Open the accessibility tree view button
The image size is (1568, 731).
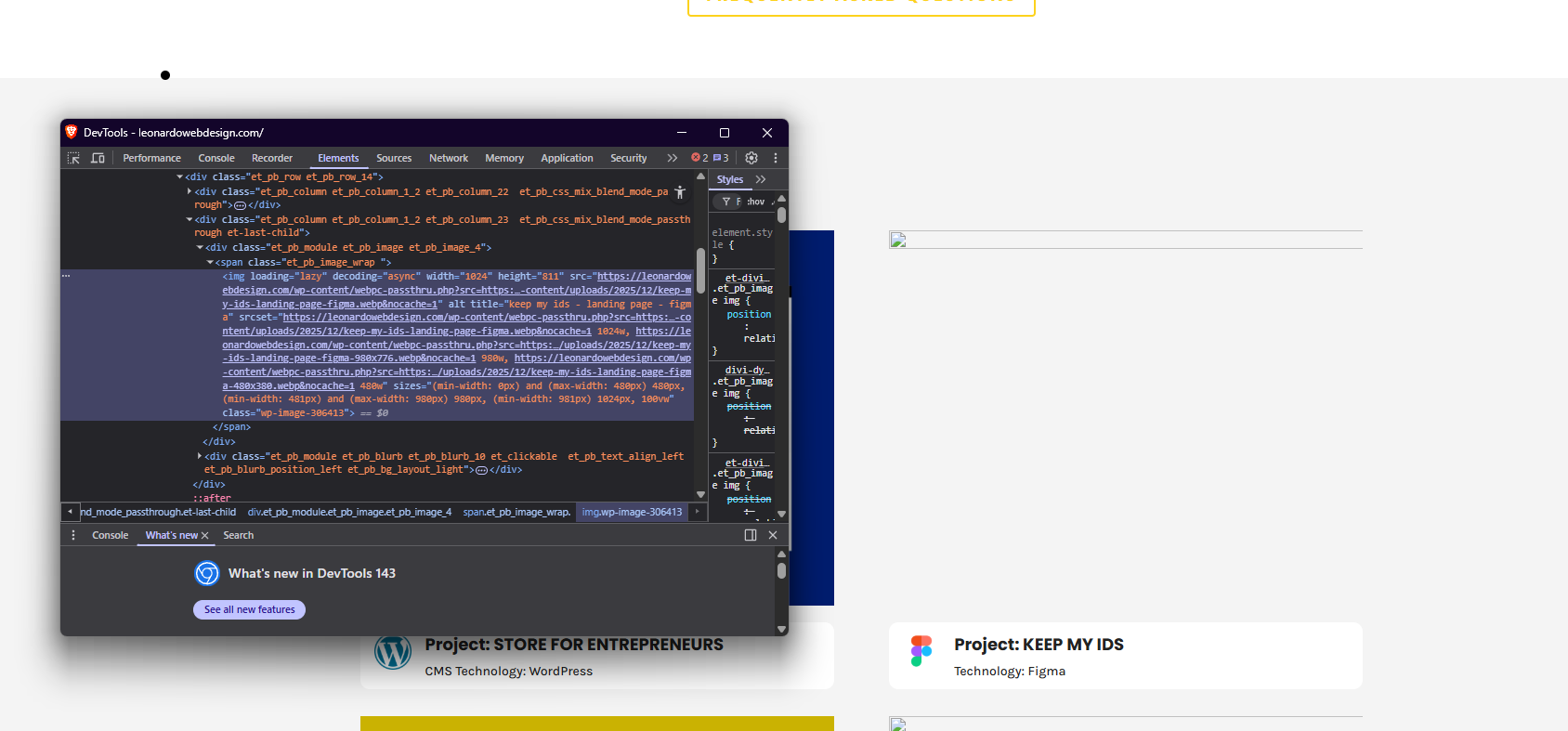pyautogui.click(x=680, y=192)
